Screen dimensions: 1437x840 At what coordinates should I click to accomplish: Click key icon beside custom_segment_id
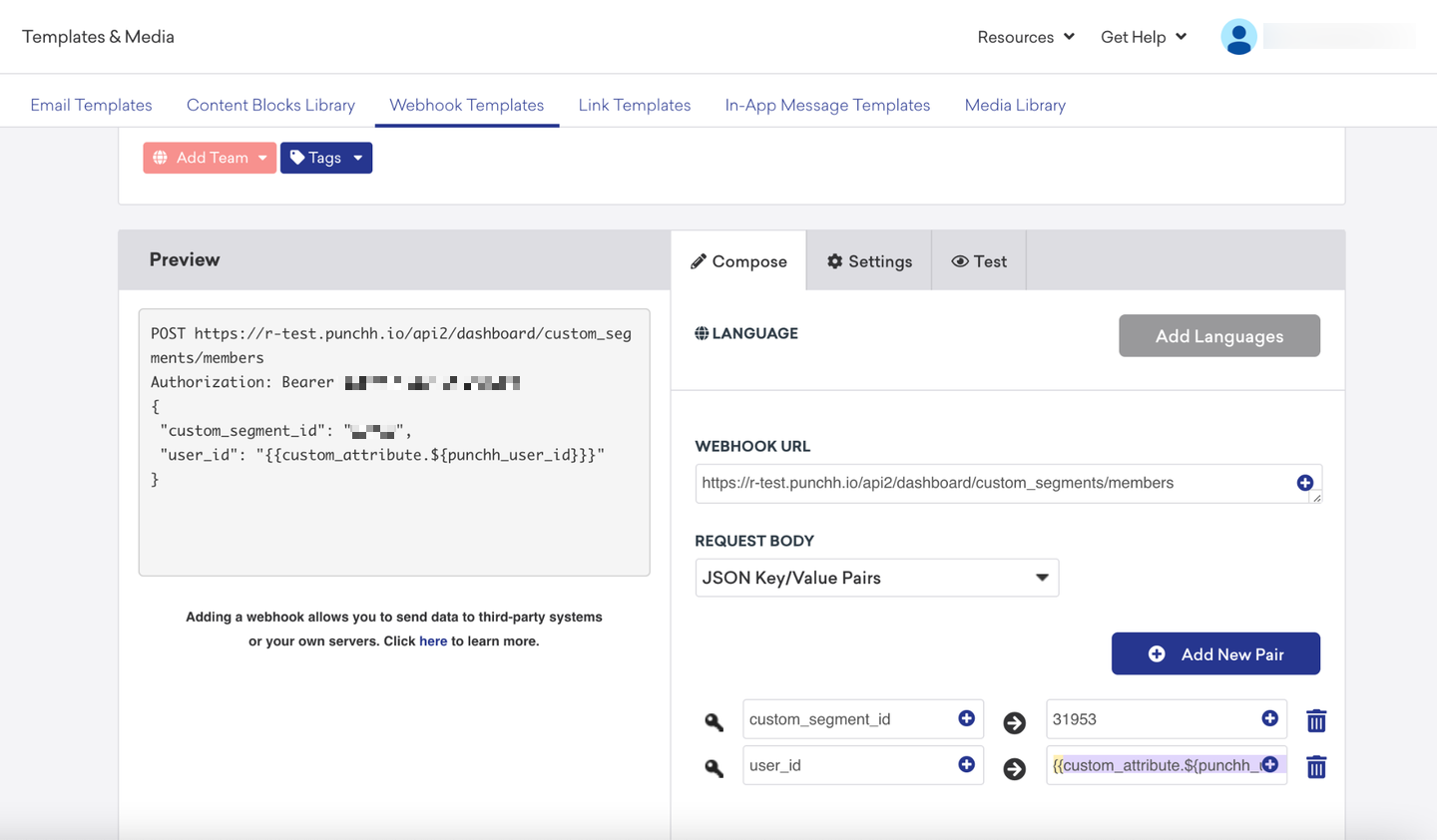714,721
